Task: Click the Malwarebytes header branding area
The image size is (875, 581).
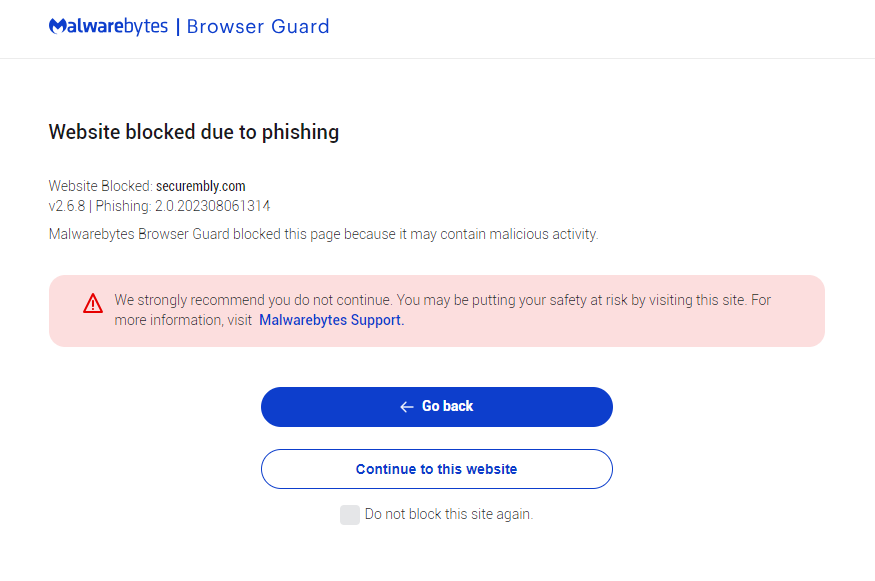Action: click(x=180, y=26)
